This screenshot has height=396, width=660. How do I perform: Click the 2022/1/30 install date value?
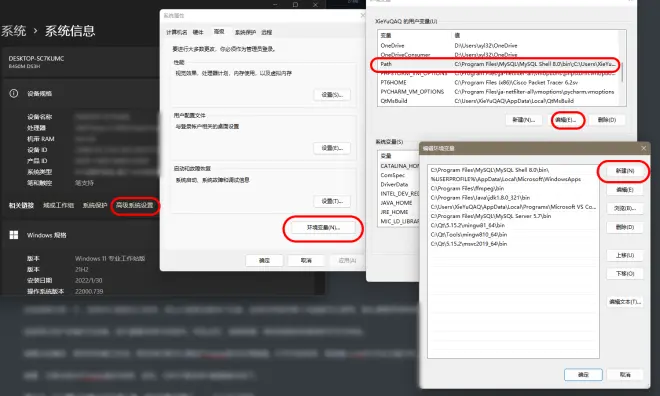88,280
